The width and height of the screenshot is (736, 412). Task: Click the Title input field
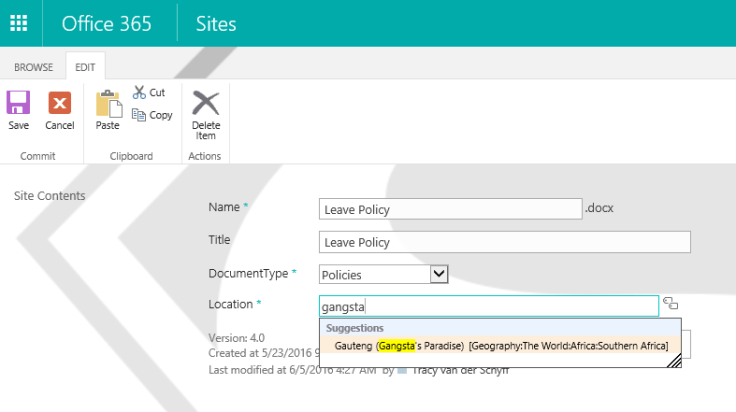505,242
